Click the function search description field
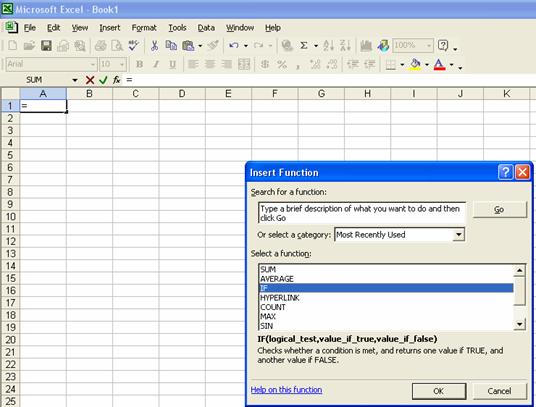 362,213
